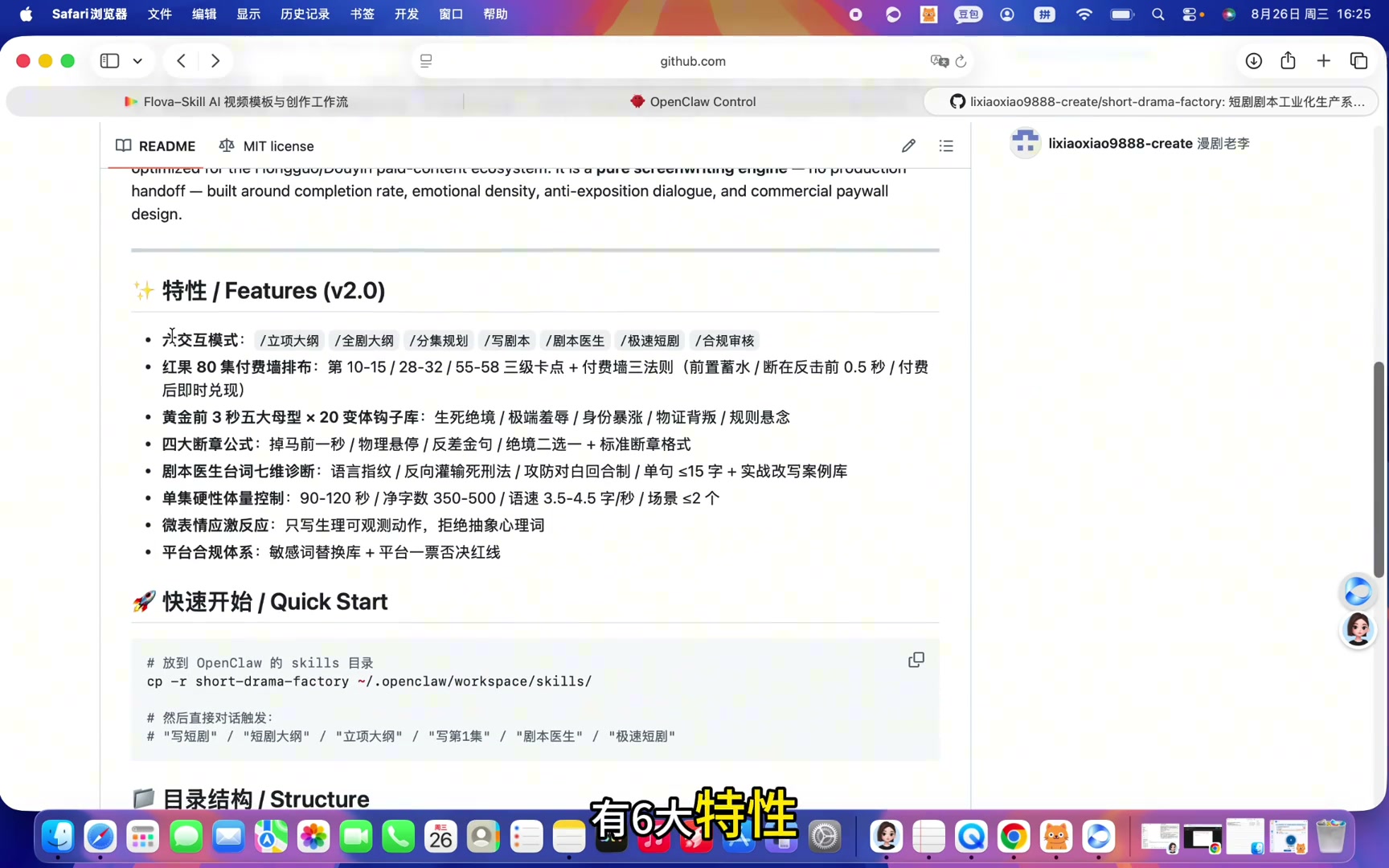Open the 历史记录 menu
1389x868 pixels.
[x=305, y=14]
